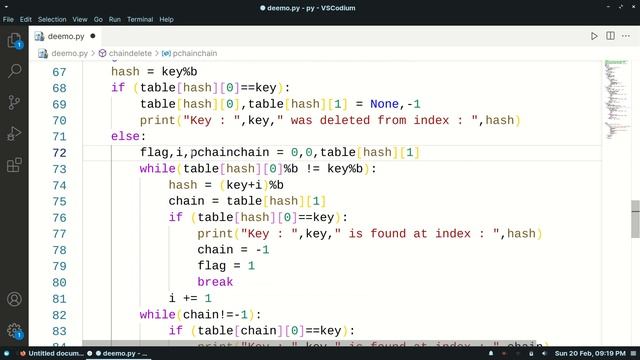Open the tray menu beside the clock

click(x=633, y=353)
